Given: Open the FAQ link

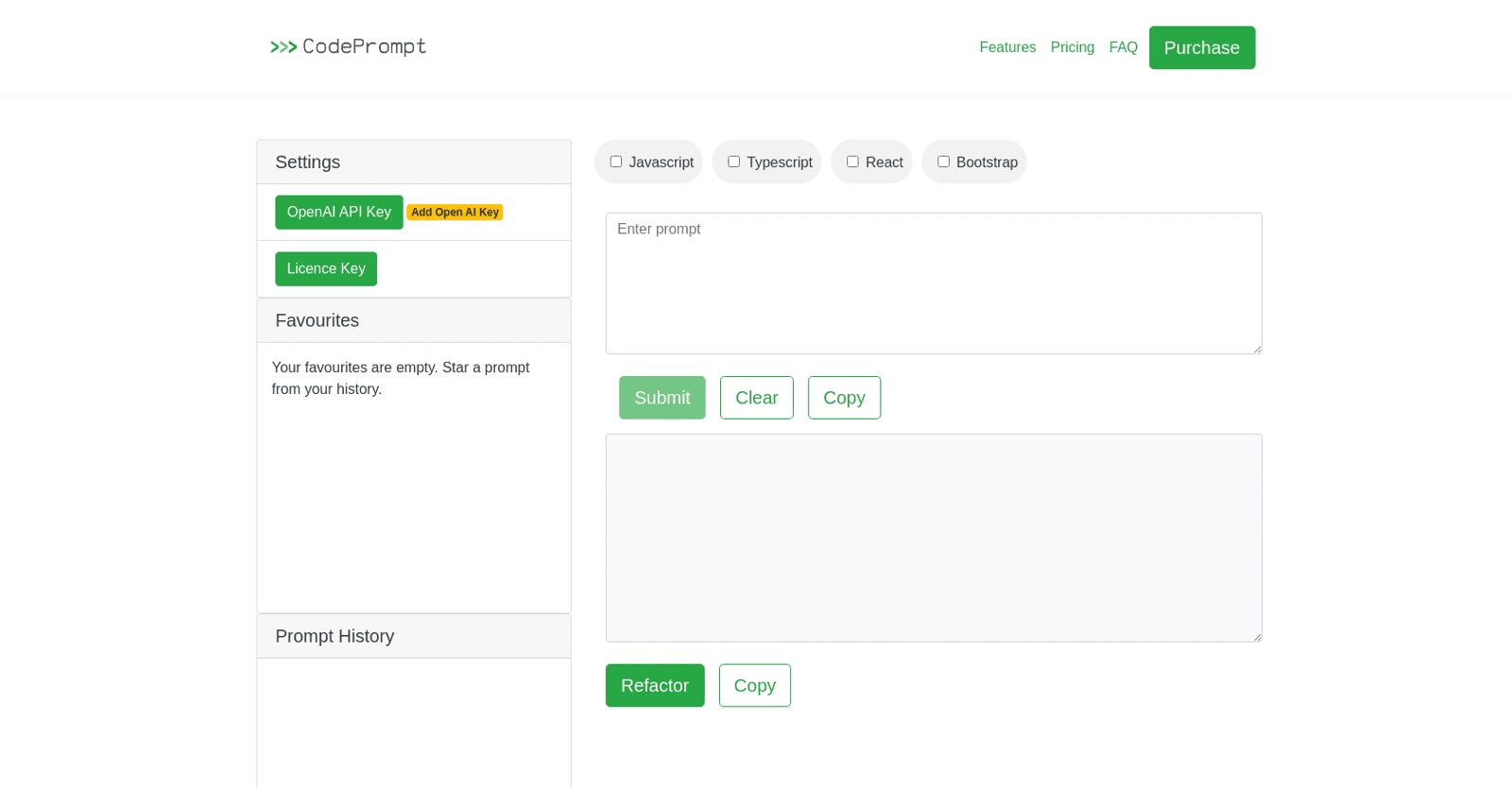Looking at the screenshot, I should [x=1123, y=47].
